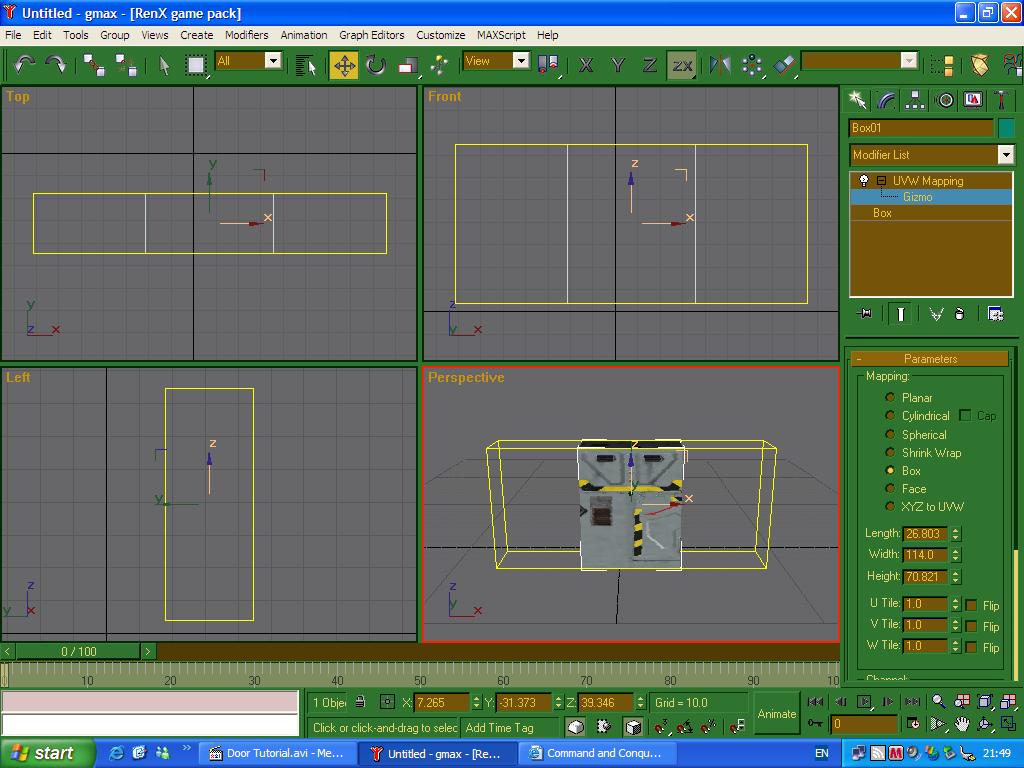1024x768 pixels.
Task: Open the Graph Editors menu
Action: tap(371, 35)
